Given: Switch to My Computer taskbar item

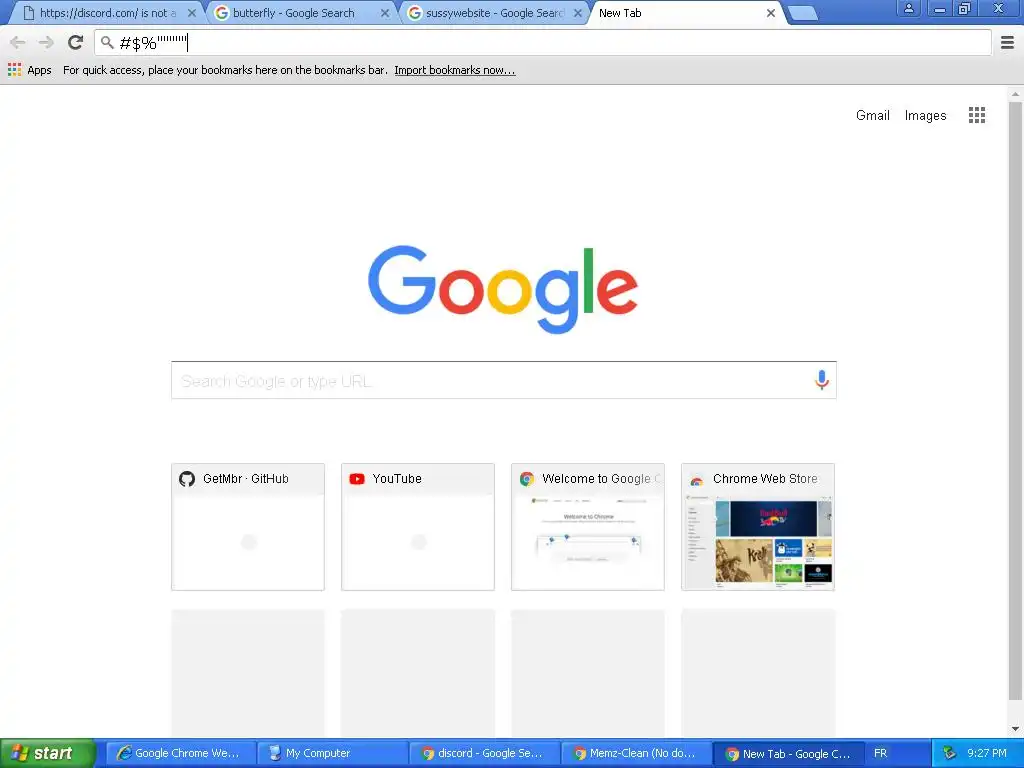Looking at the screenshot, I should pos(332,753).
